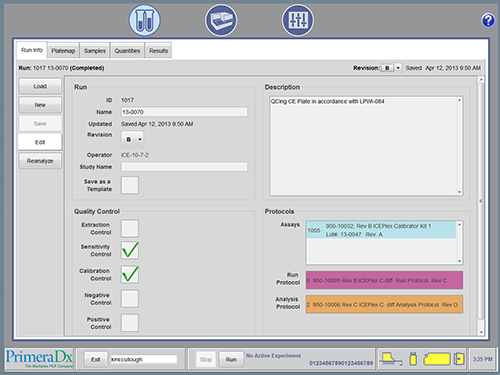
Task: Click the Name input field containing 13-0070
Action: 184,112
